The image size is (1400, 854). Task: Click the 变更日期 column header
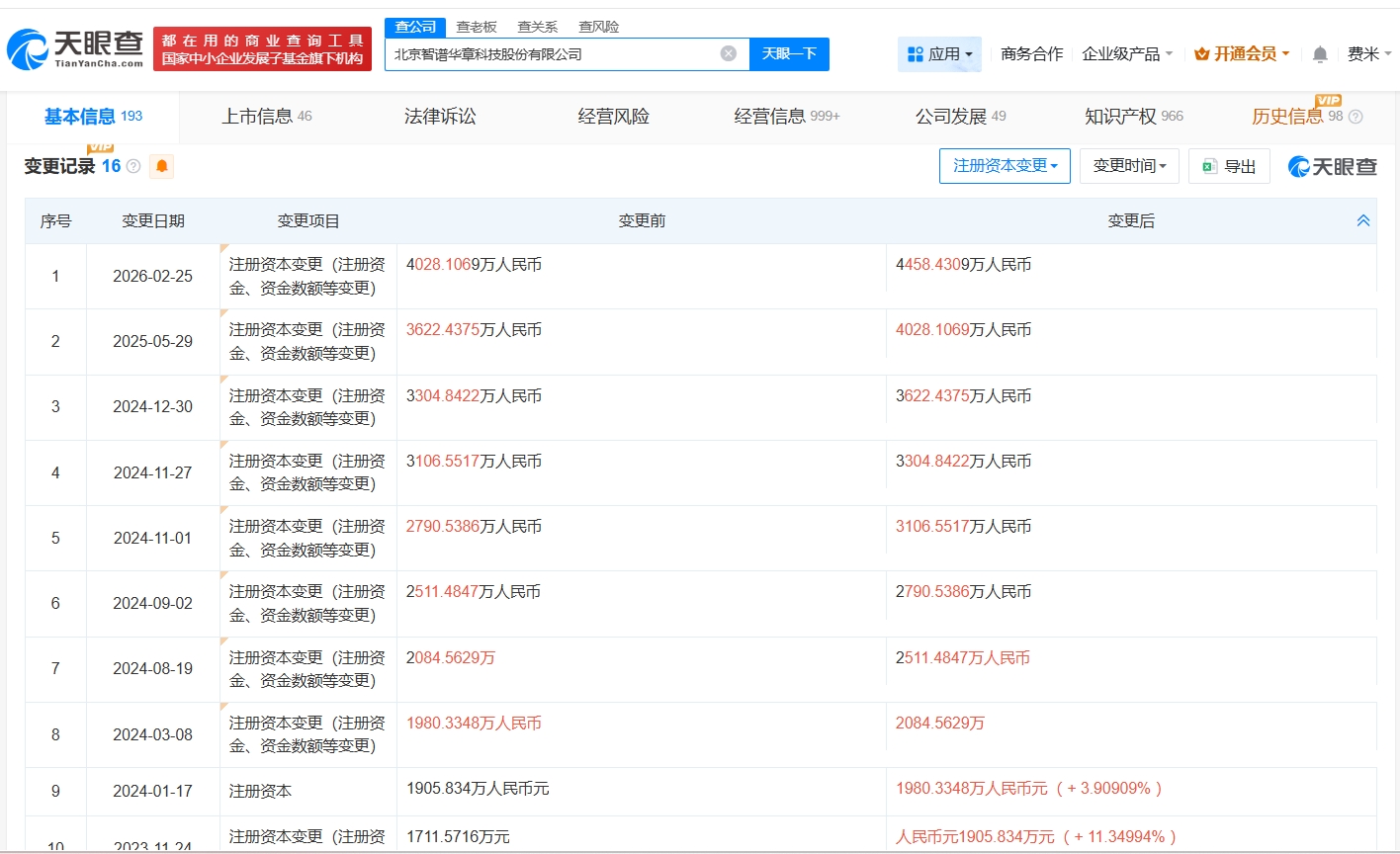coord(153,220)
